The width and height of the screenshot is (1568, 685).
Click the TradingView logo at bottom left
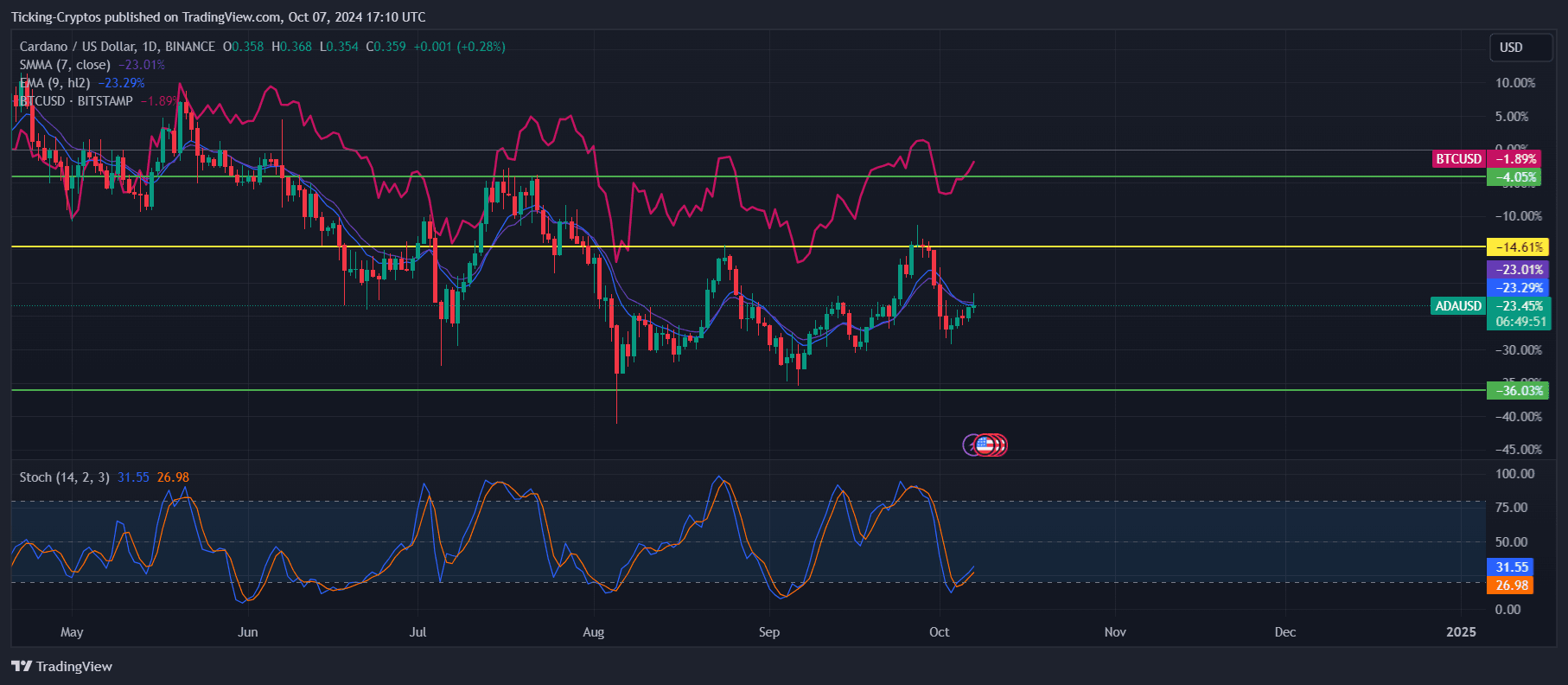coord(61,666)
